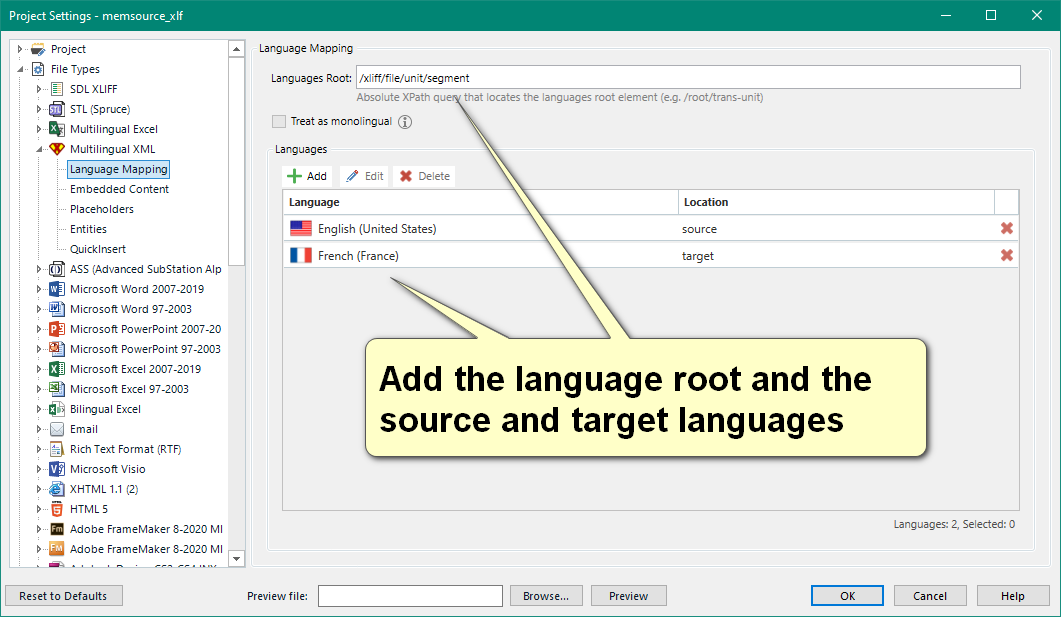Screen dimensions: 1061x617
Task: Expand the Project tree node
Action: pos(20,49)
